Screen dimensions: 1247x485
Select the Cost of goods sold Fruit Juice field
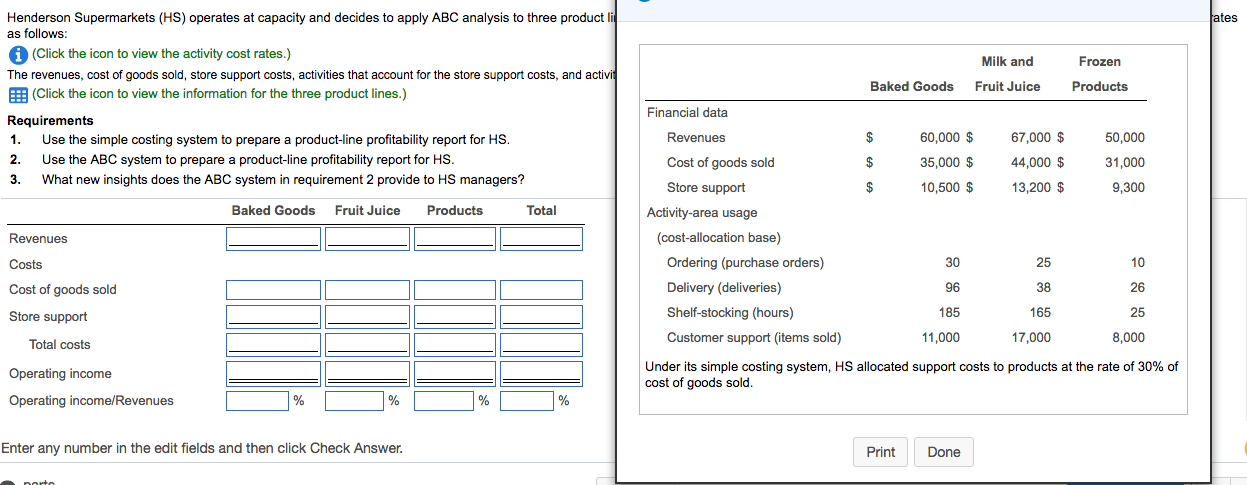367,290
